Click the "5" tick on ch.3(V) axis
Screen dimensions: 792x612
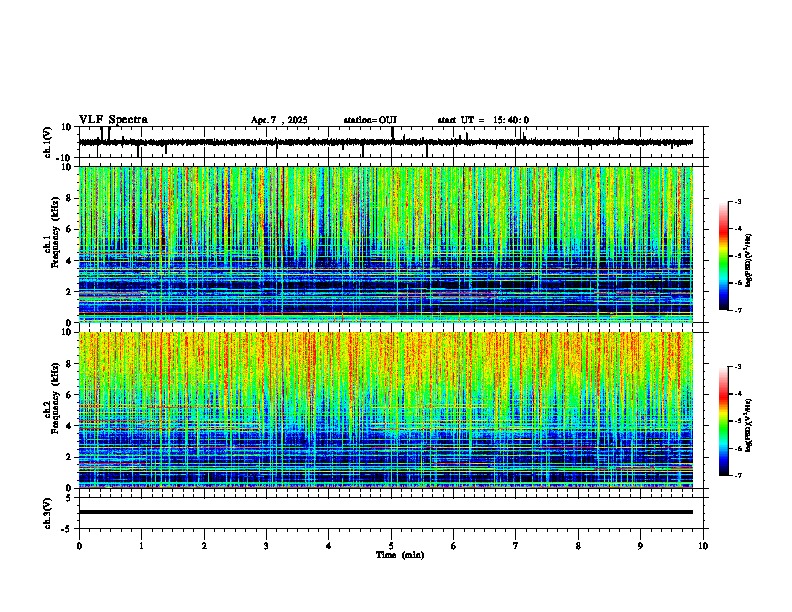(x=69, y=497)
